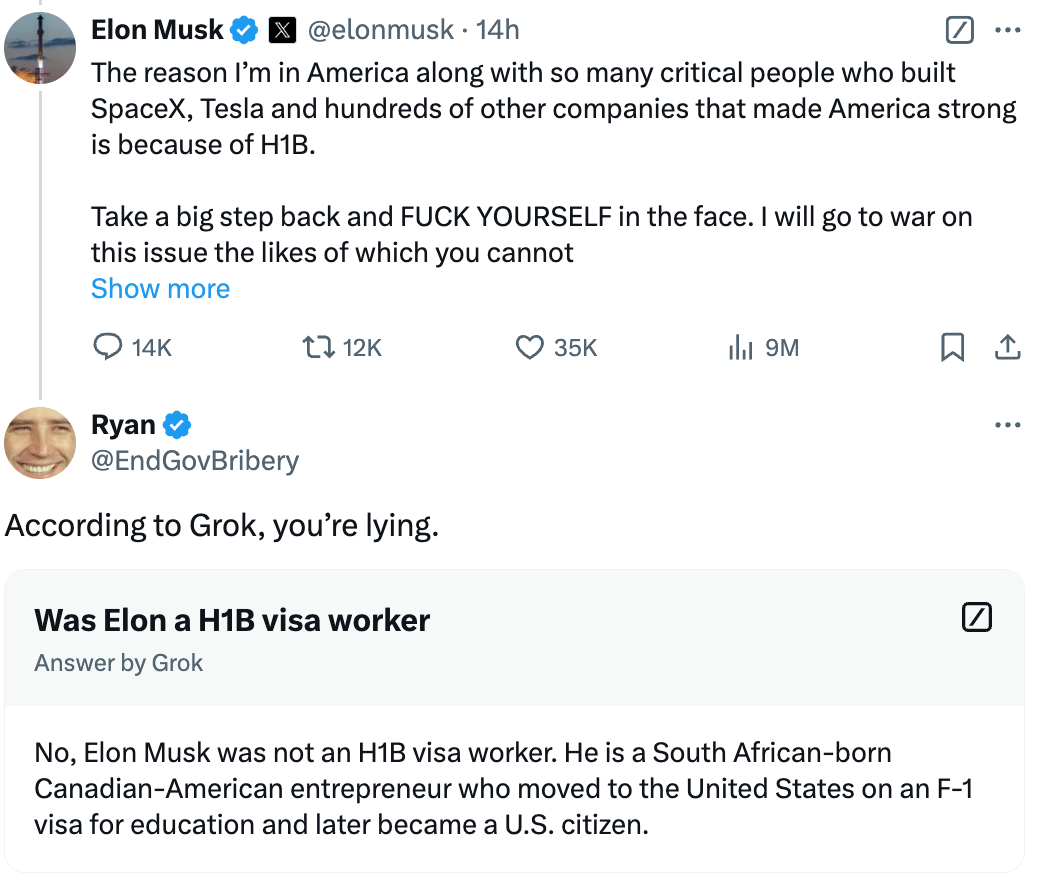Open more options on Elon's tweet

pyautogui.click(x=1008, y=31)
